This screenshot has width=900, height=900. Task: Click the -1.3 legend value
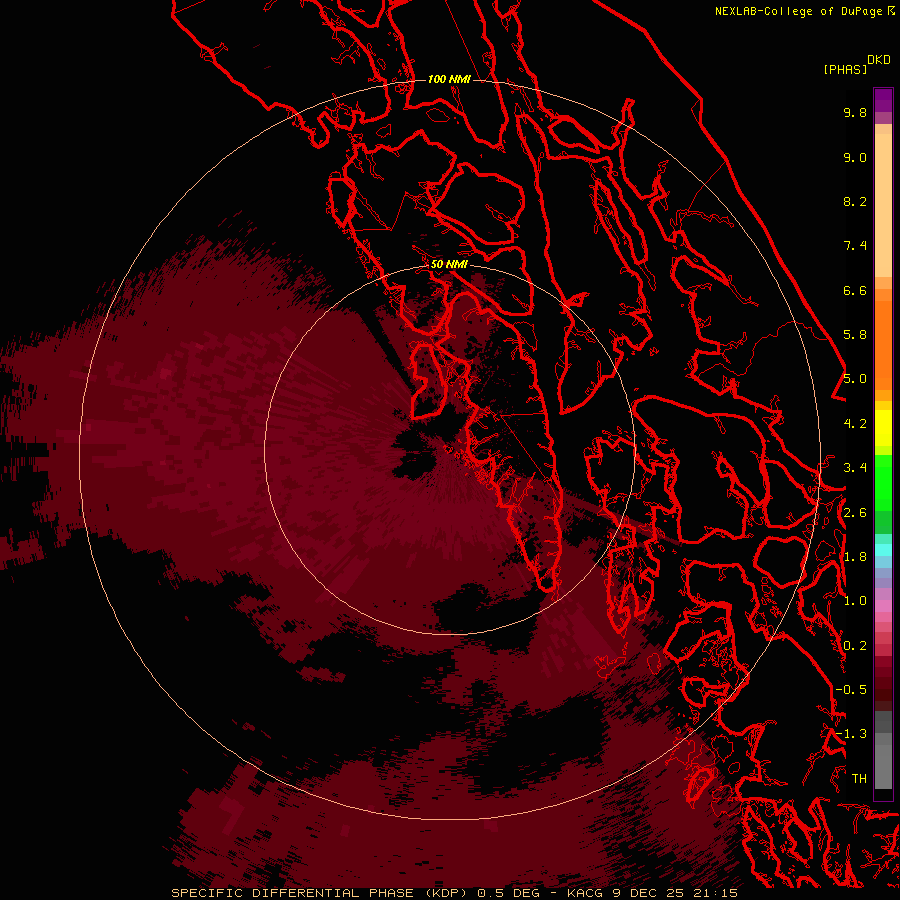851,734
